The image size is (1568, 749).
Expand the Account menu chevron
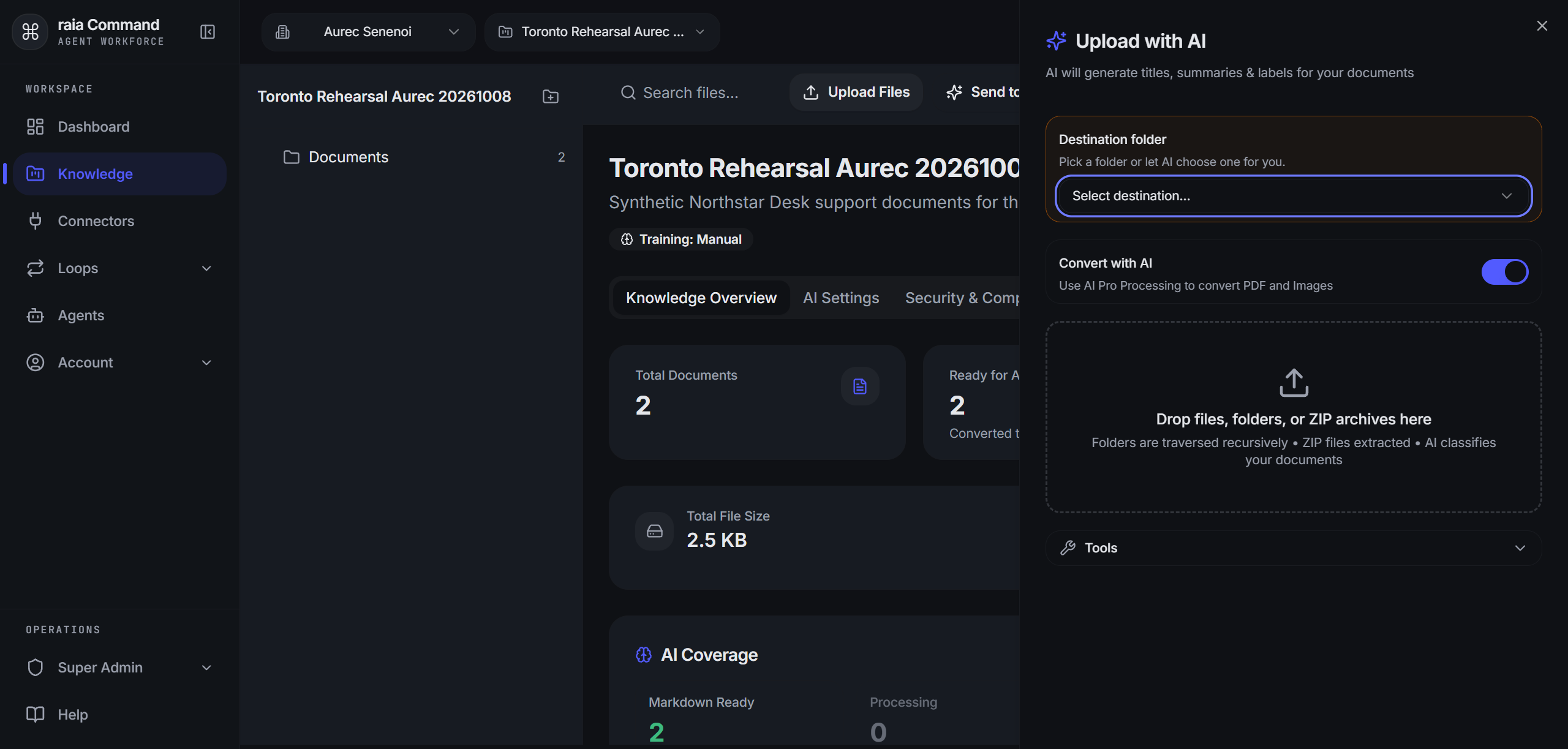coord(206,363)
